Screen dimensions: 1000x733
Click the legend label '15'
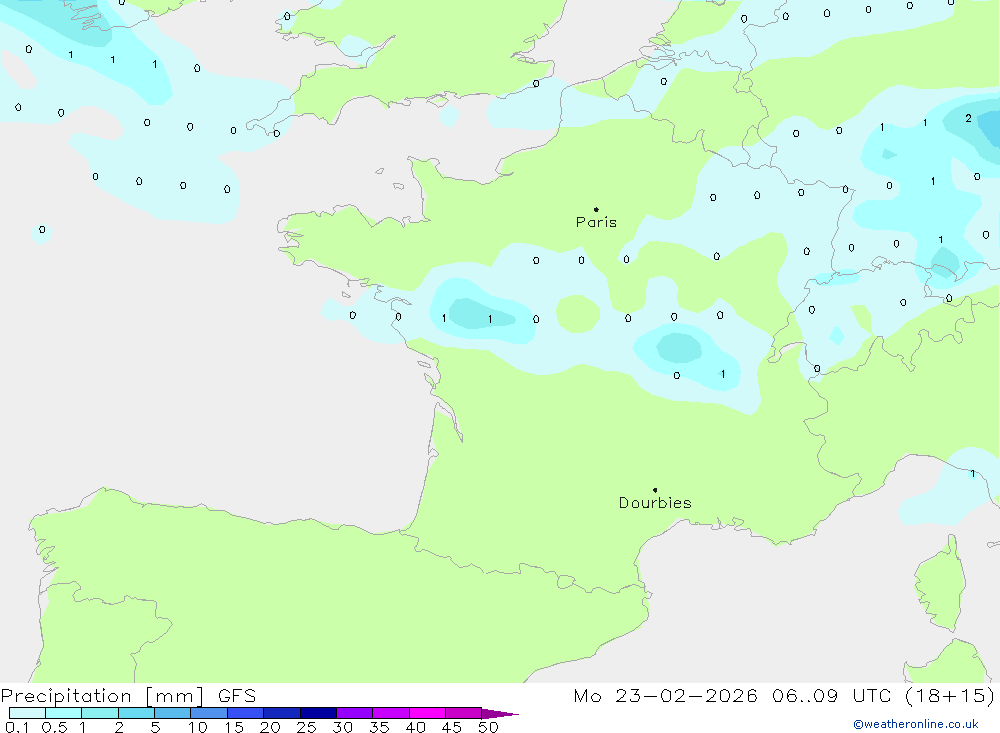pyautogui.click(x=234, y=727)
